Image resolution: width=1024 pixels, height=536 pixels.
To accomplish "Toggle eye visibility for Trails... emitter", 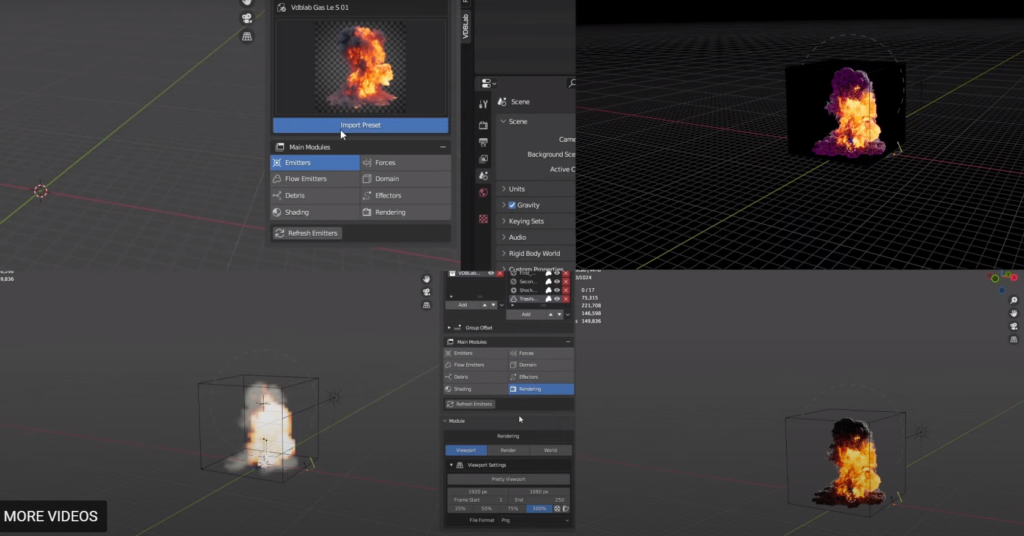I will pos(557,299).
